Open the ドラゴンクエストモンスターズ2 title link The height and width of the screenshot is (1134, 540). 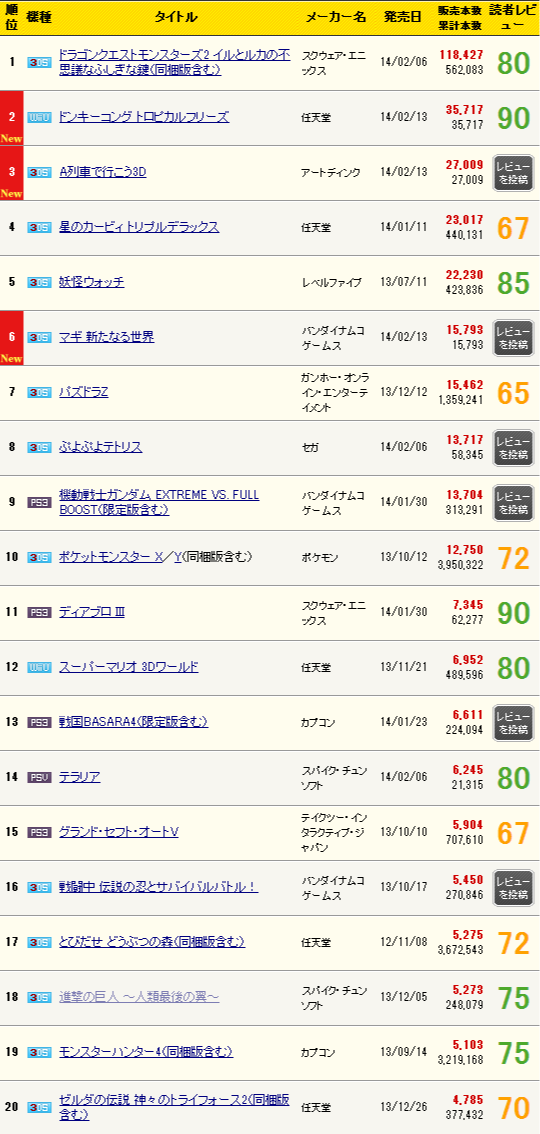[174, 62]
